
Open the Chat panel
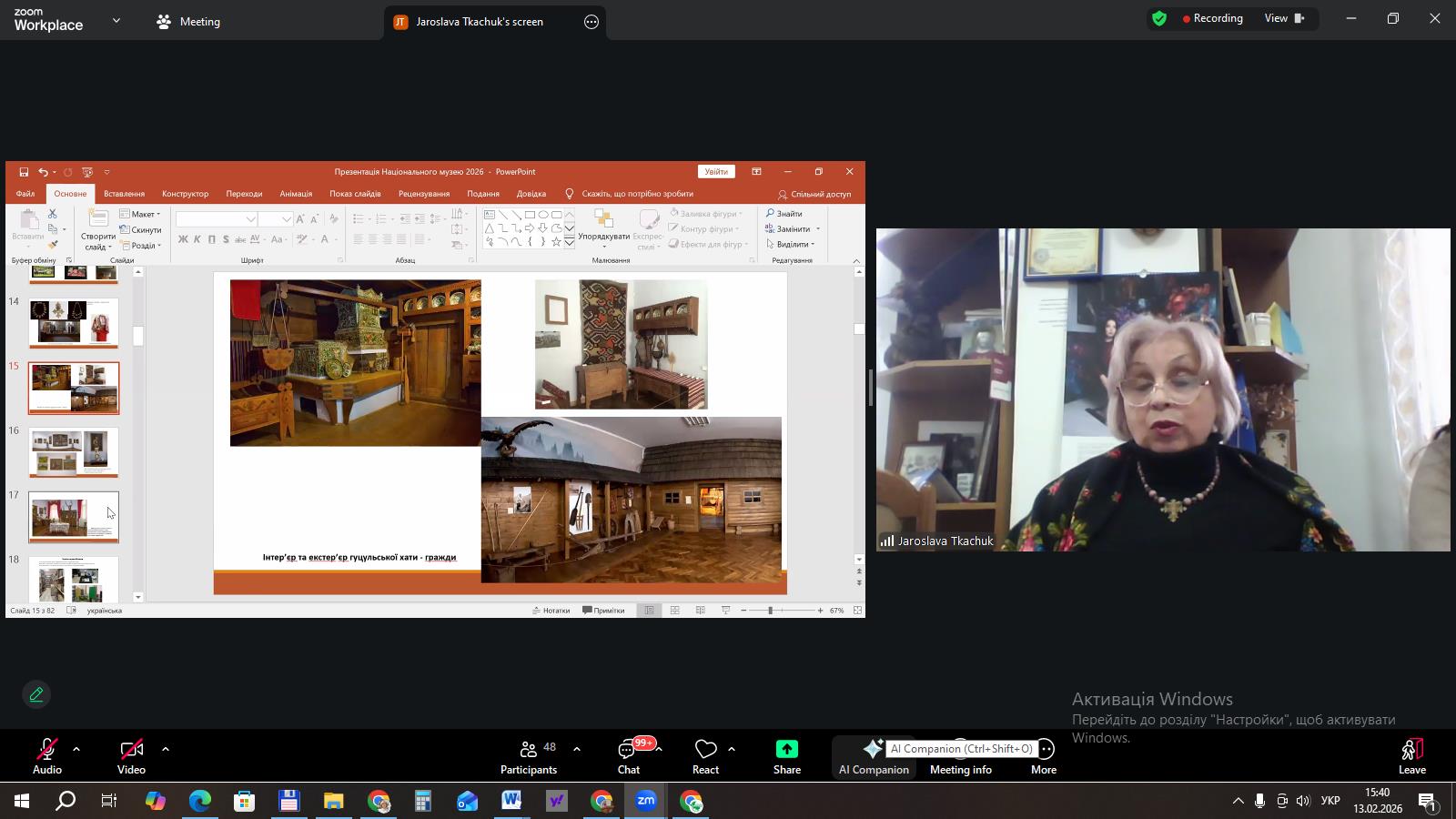point(629,756)
